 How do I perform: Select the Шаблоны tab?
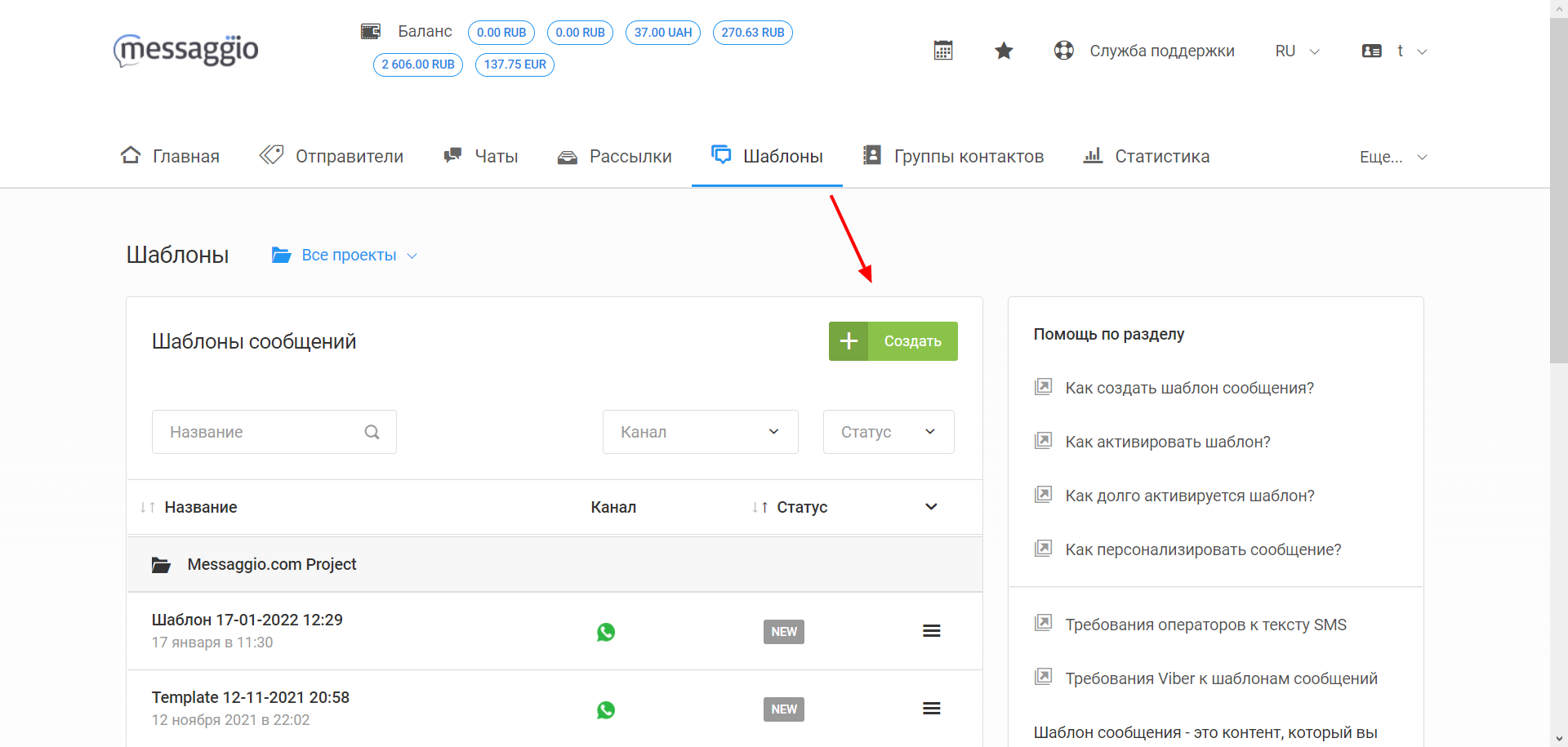click(x=767, y=156)
